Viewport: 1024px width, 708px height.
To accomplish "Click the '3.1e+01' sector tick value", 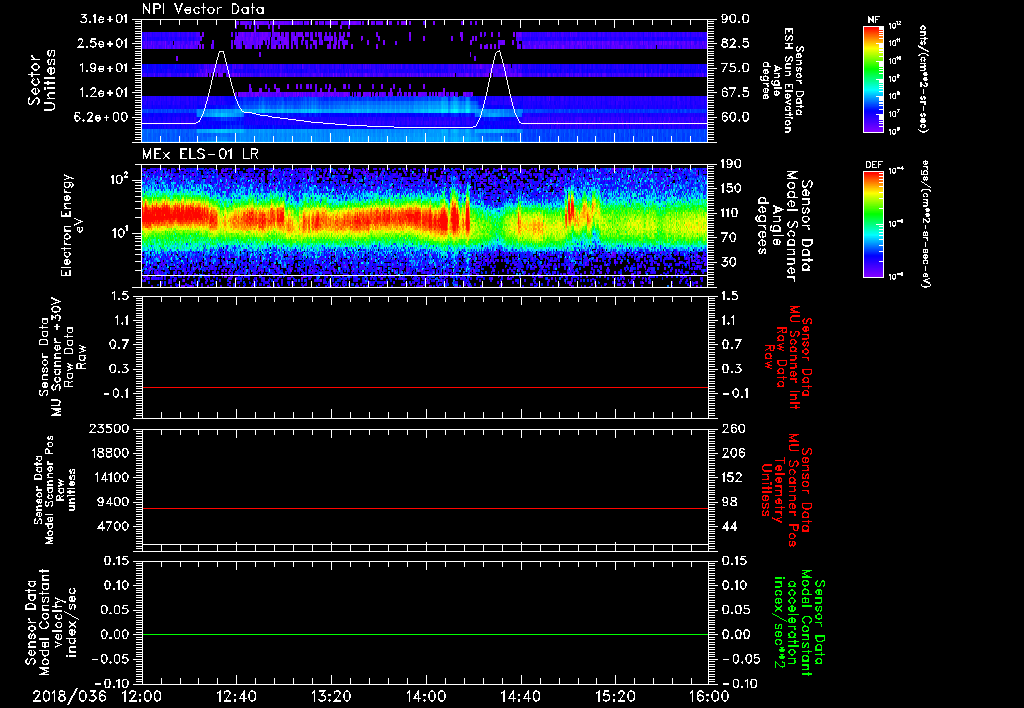I will (x=104, y=20).
